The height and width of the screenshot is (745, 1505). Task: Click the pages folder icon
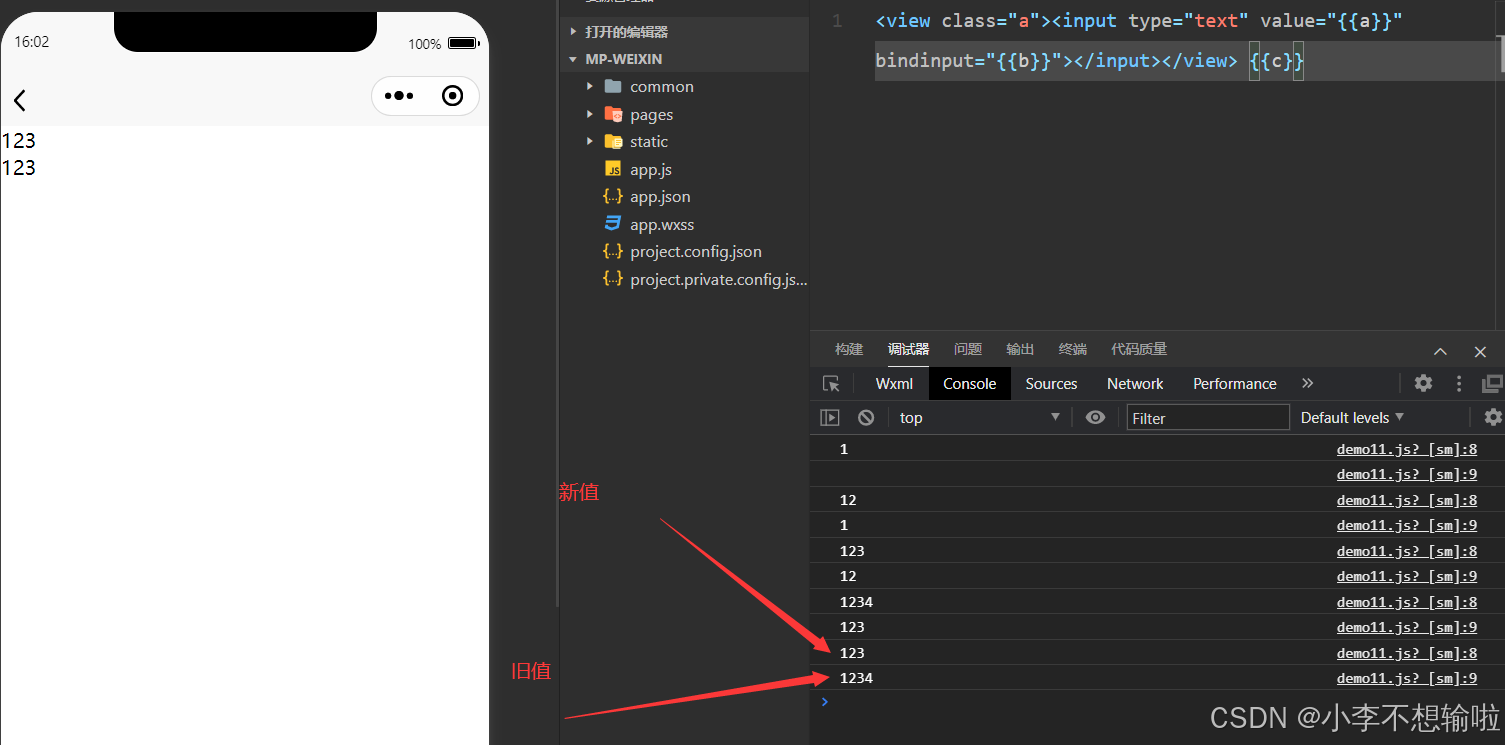[x=613, y=114]
